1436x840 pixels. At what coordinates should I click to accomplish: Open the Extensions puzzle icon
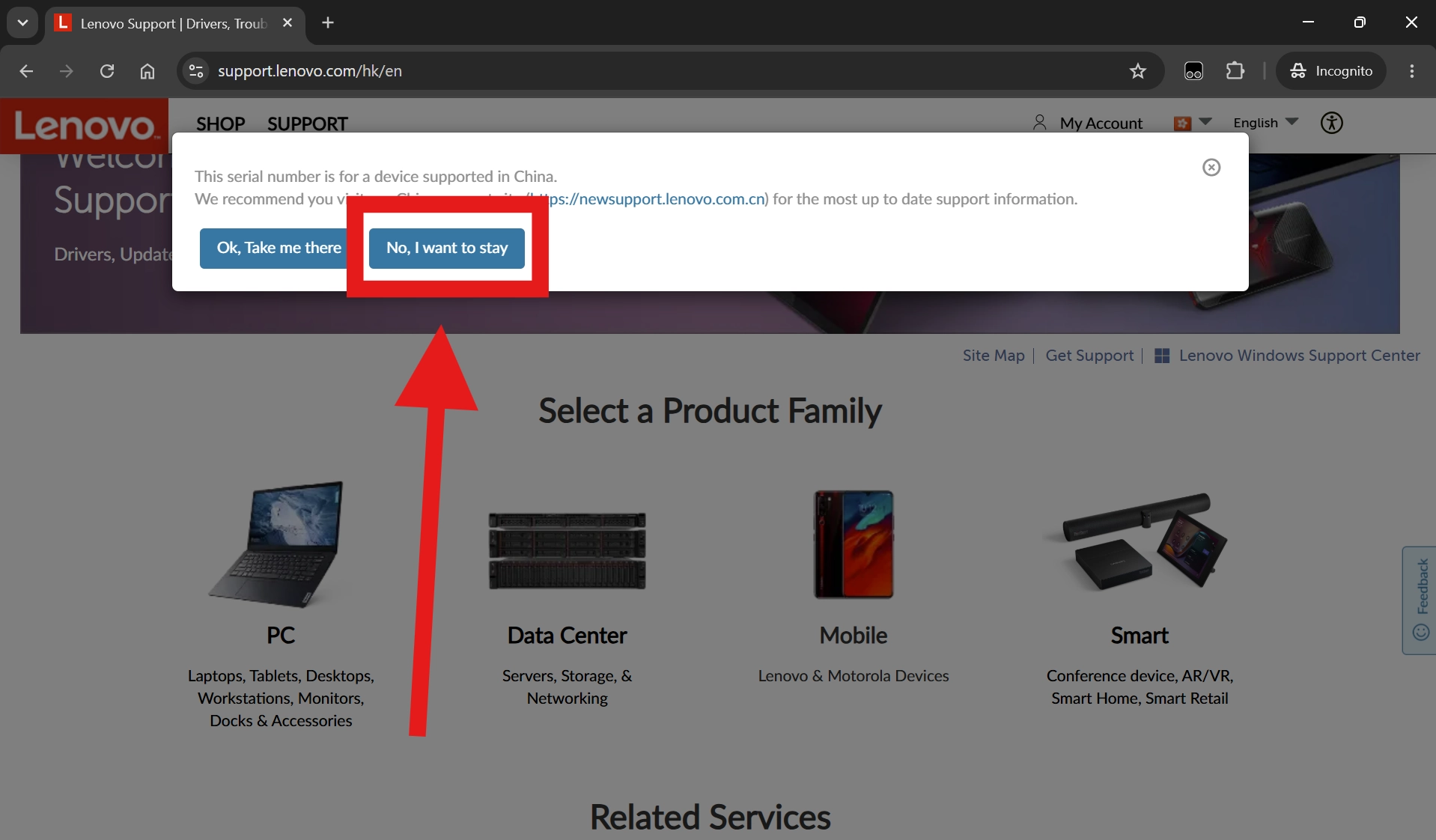pyautogui.click(x=1235, y=71)
